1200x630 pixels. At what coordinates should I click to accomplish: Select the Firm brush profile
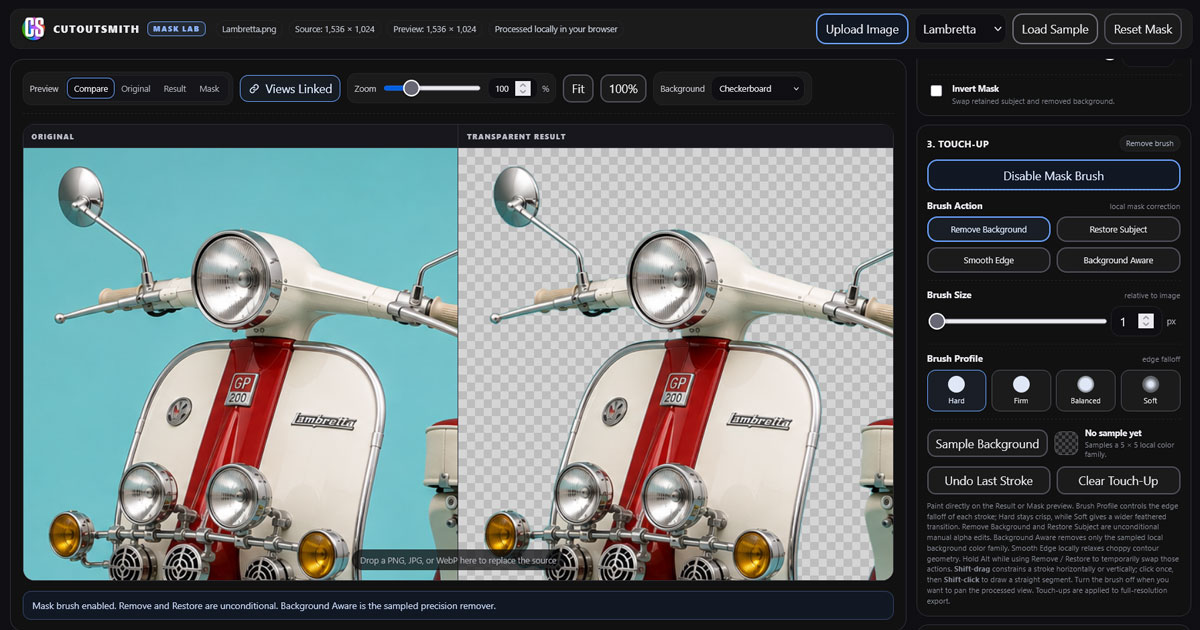click(x=1021, y=391)
